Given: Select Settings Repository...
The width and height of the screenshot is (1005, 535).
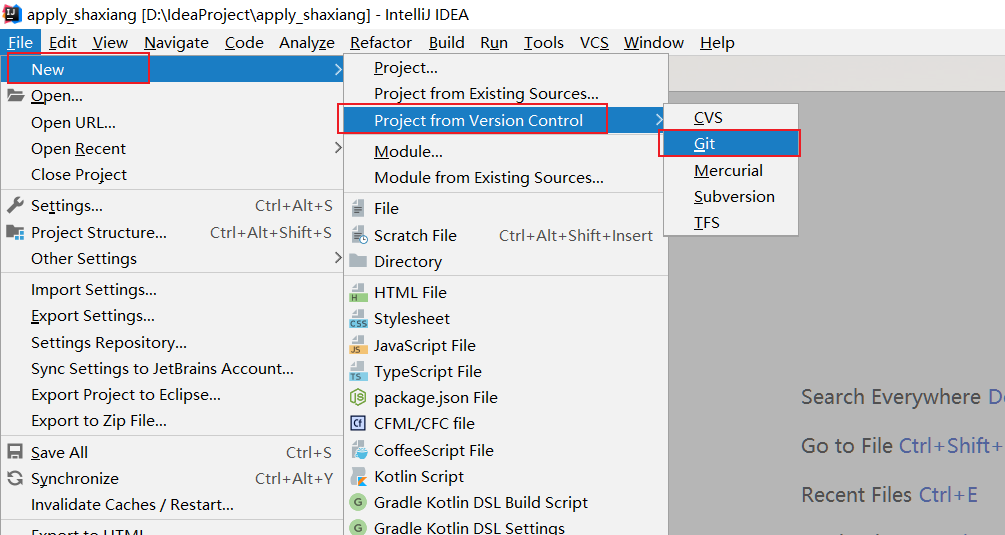Looking at the screenshot, I should 172,343.
